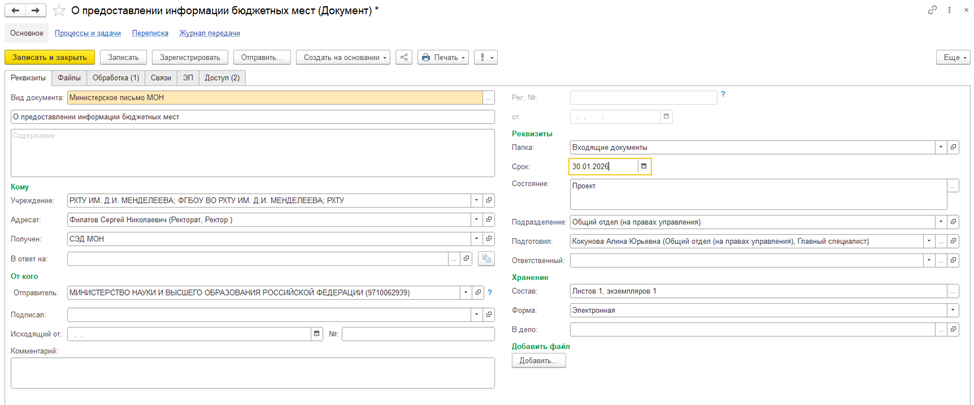Open the Процессы и задачи link

coord(88,33)
